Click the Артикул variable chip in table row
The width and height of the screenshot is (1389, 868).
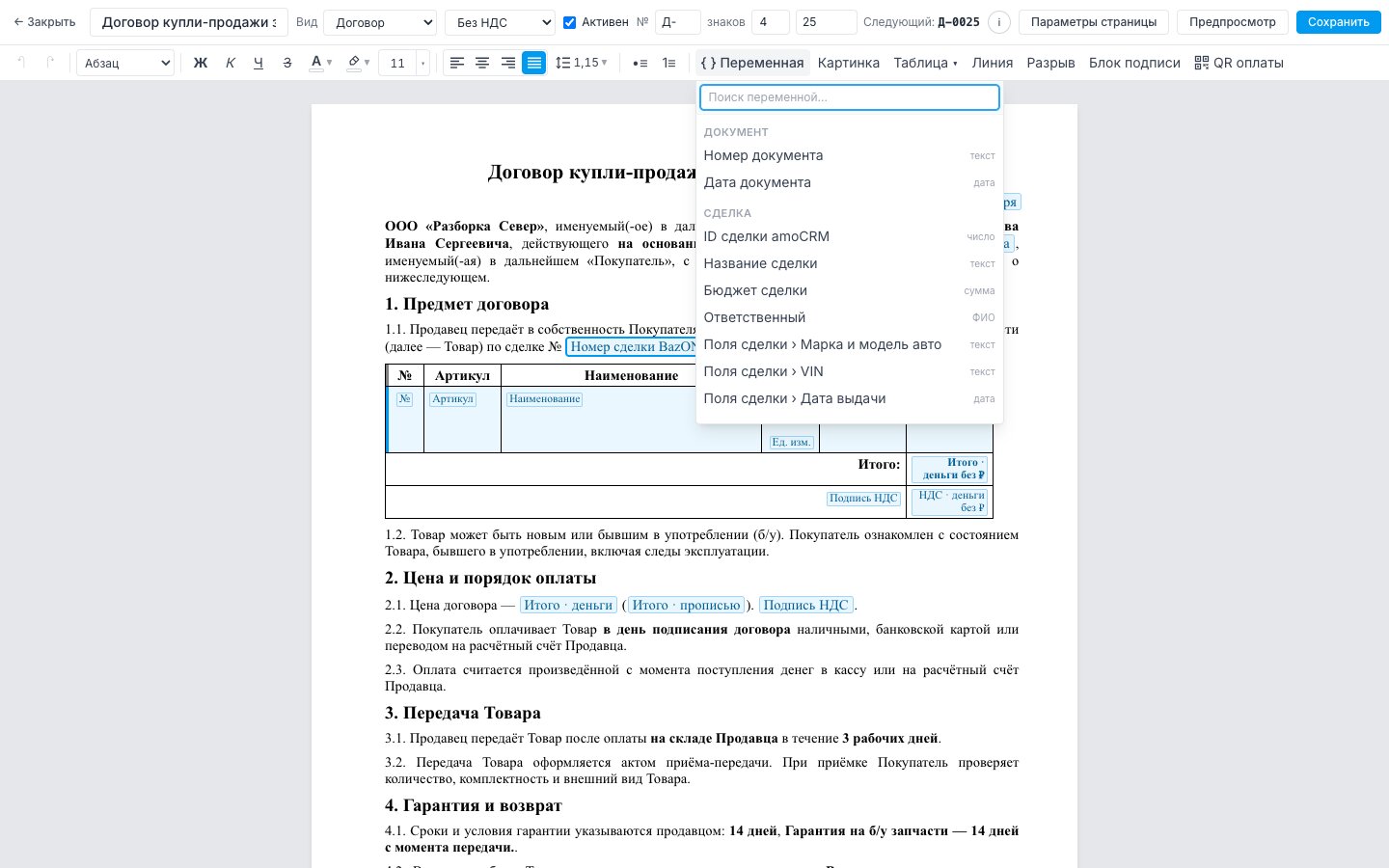pos(452,398)
